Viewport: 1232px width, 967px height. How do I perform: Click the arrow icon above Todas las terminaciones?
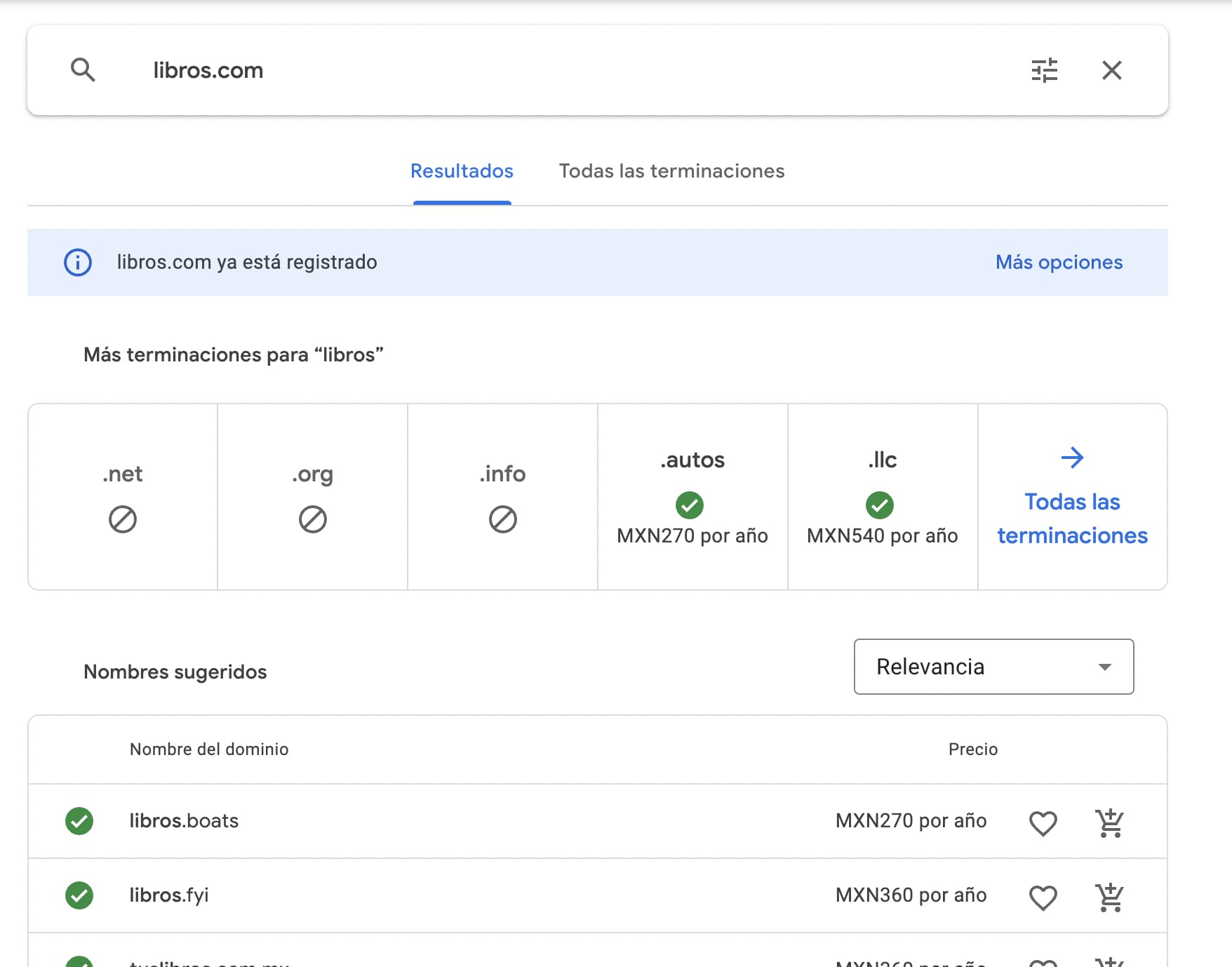click(1071, 458)
